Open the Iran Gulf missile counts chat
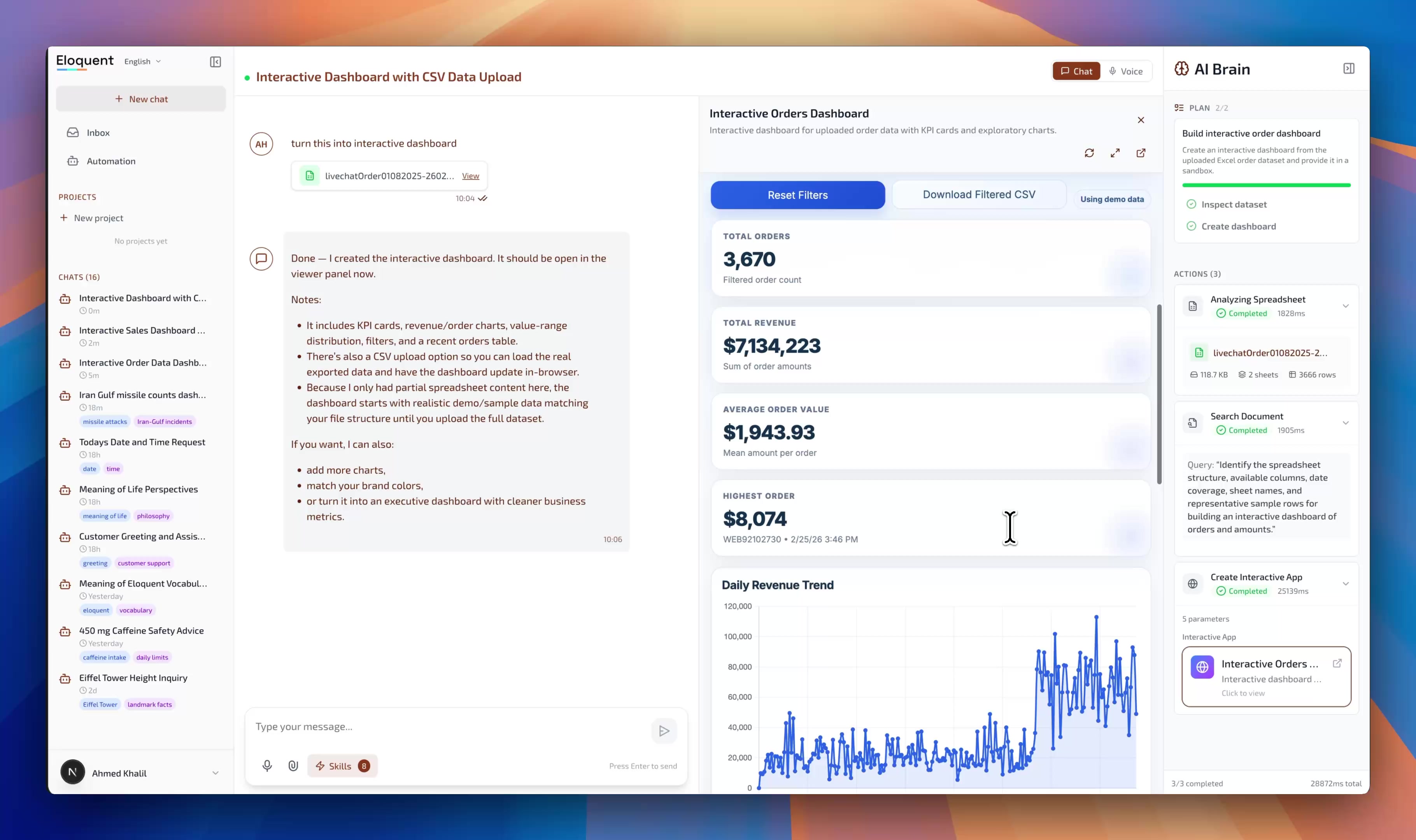The height and width of the screenshot is (840, 1416). pyautogui.click(x=141, y=407)
